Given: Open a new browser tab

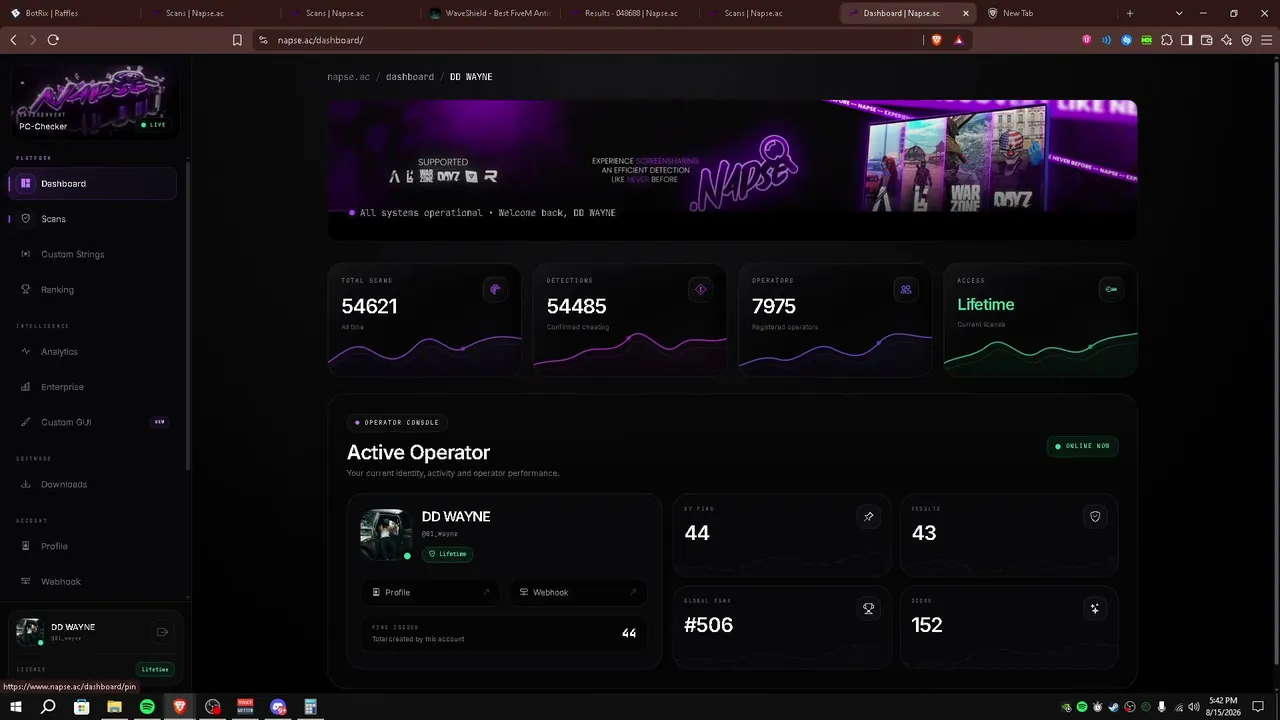Looking at the screenshot, I should coord(1130,13).
